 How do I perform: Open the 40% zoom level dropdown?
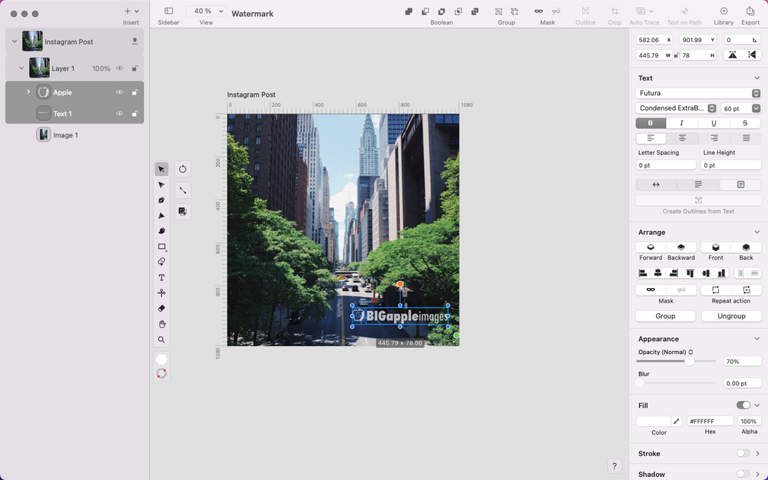[206, 11]
